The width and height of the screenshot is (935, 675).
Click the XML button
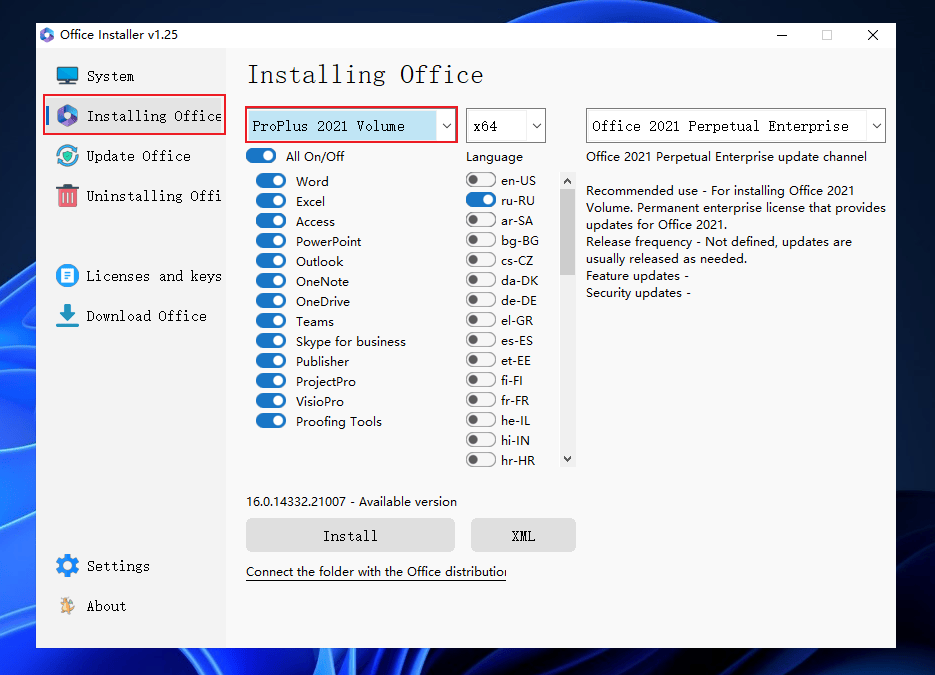point(523,536)
